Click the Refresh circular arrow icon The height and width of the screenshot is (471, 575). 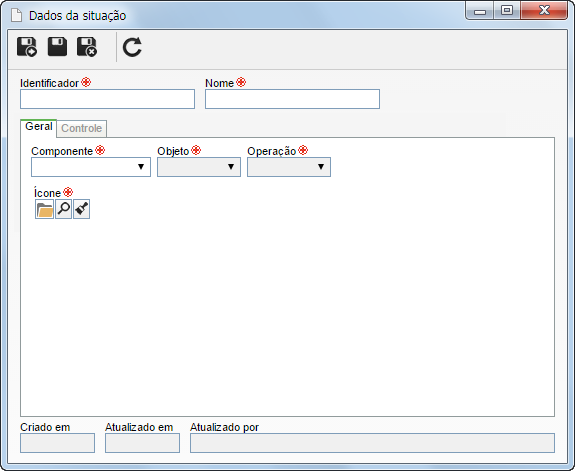(x=132, y=47)
